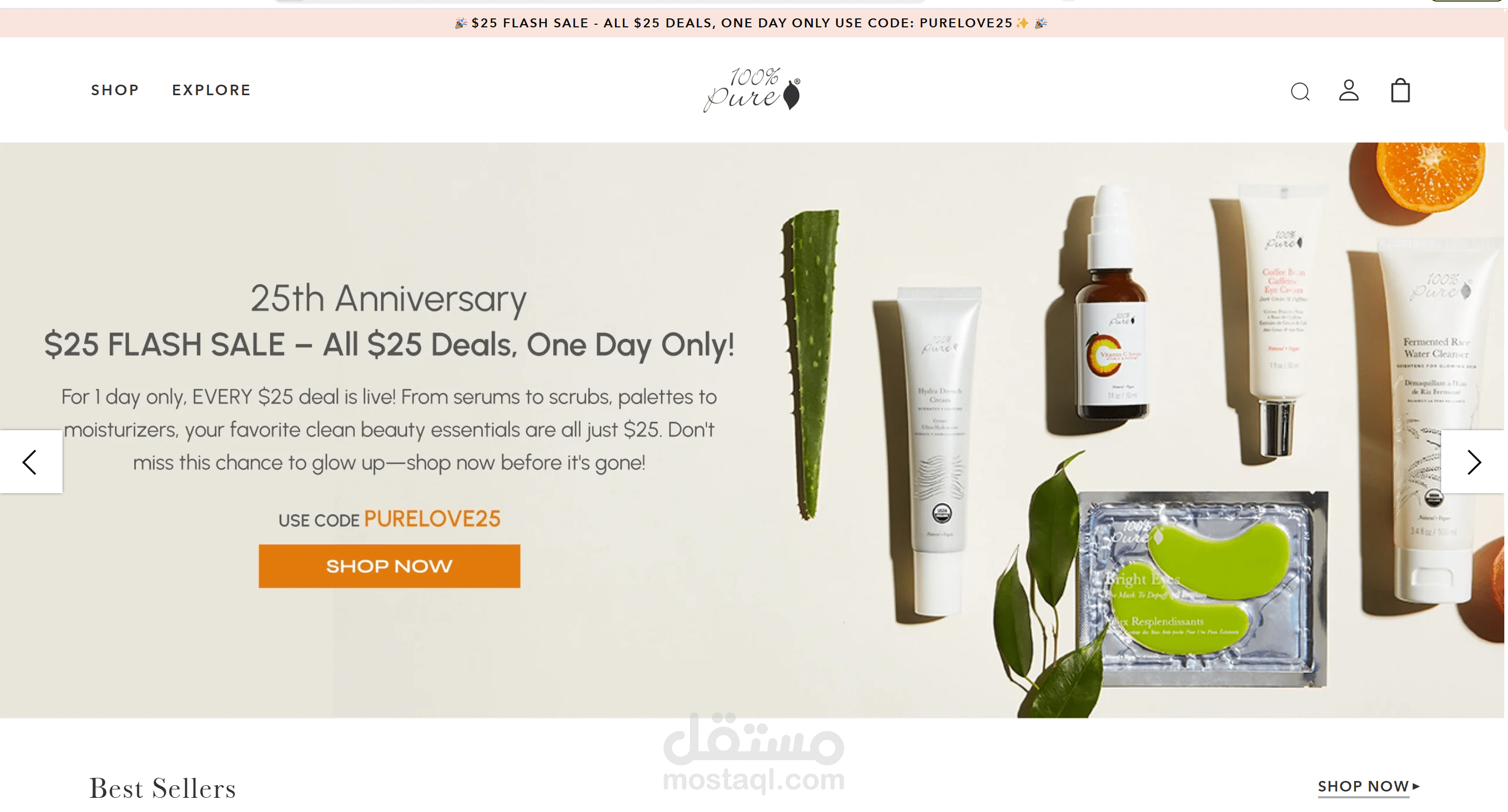This screenshot has width=1508, height=812.
Task: Open the account profile icon
Action: tap(1349, 90)
